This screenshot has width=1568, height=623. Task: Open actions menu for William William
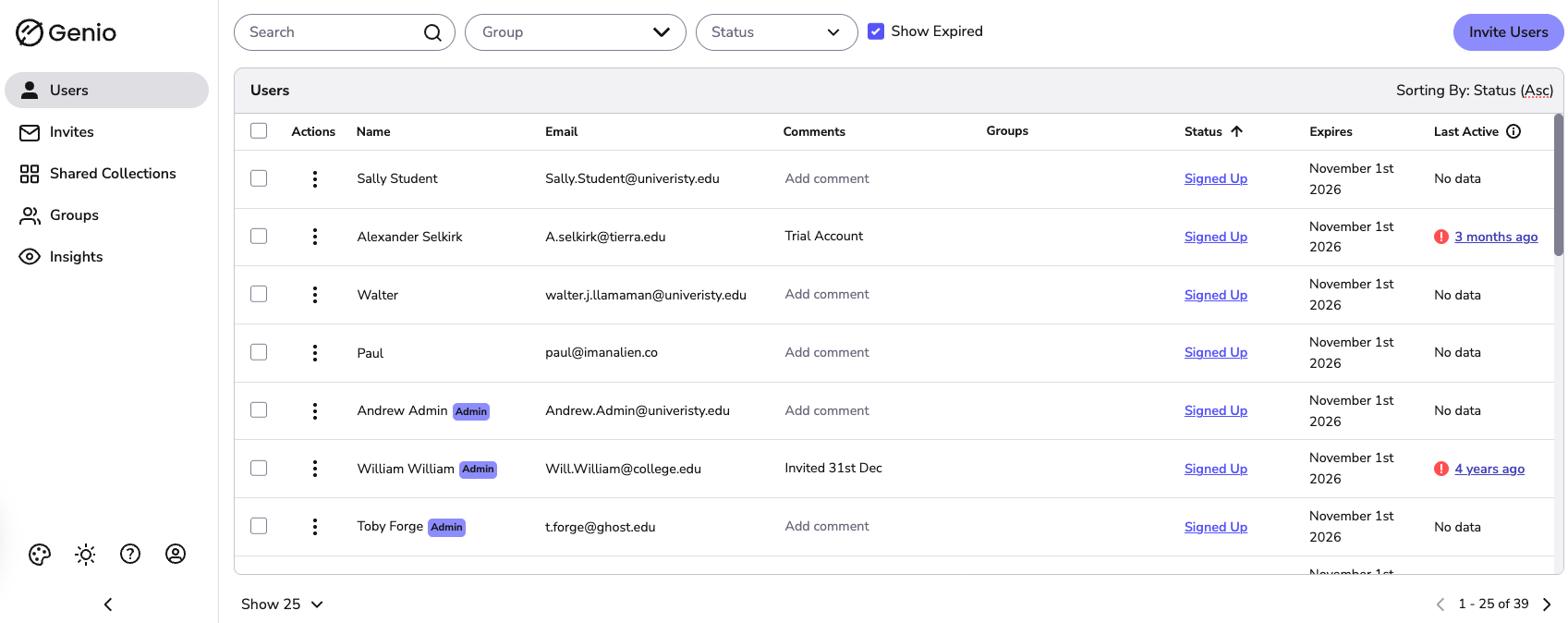coord(315,469)
